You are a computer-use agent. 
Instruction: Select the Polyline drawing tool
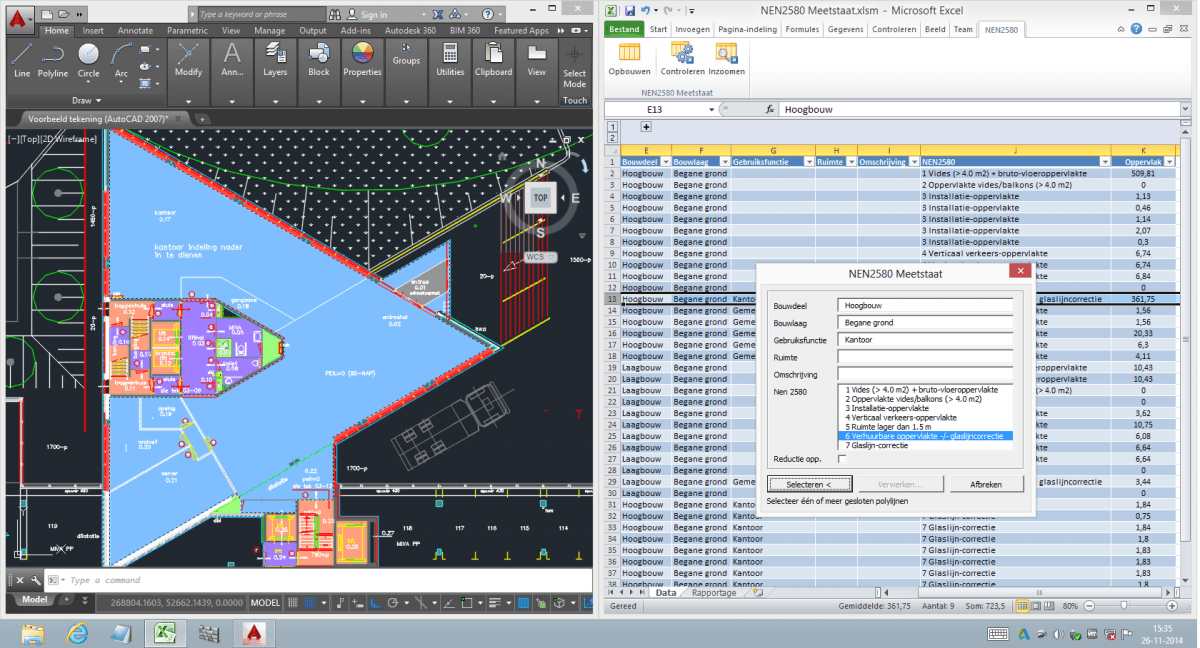[53, 59]
